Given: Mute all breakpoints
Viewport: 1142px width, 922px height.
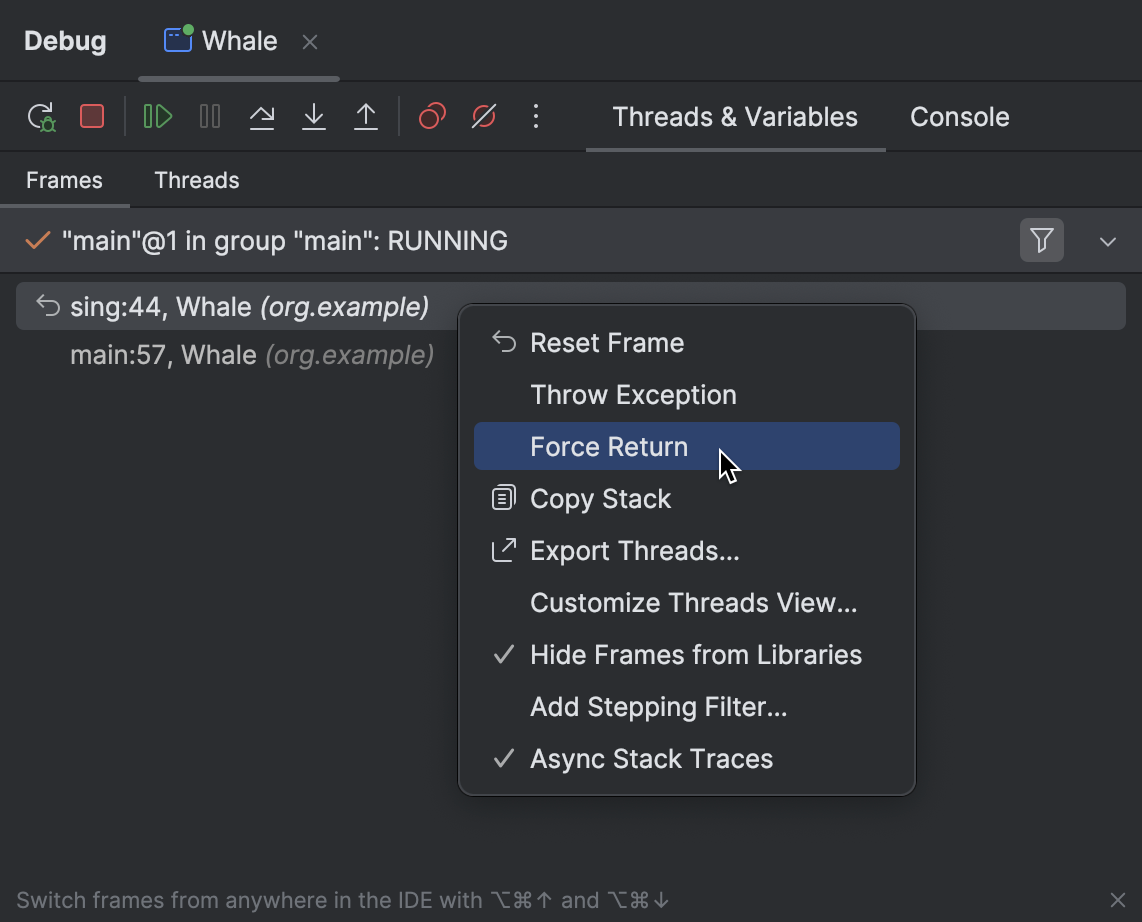Looking at the screenshot, I should click(484, 116).
